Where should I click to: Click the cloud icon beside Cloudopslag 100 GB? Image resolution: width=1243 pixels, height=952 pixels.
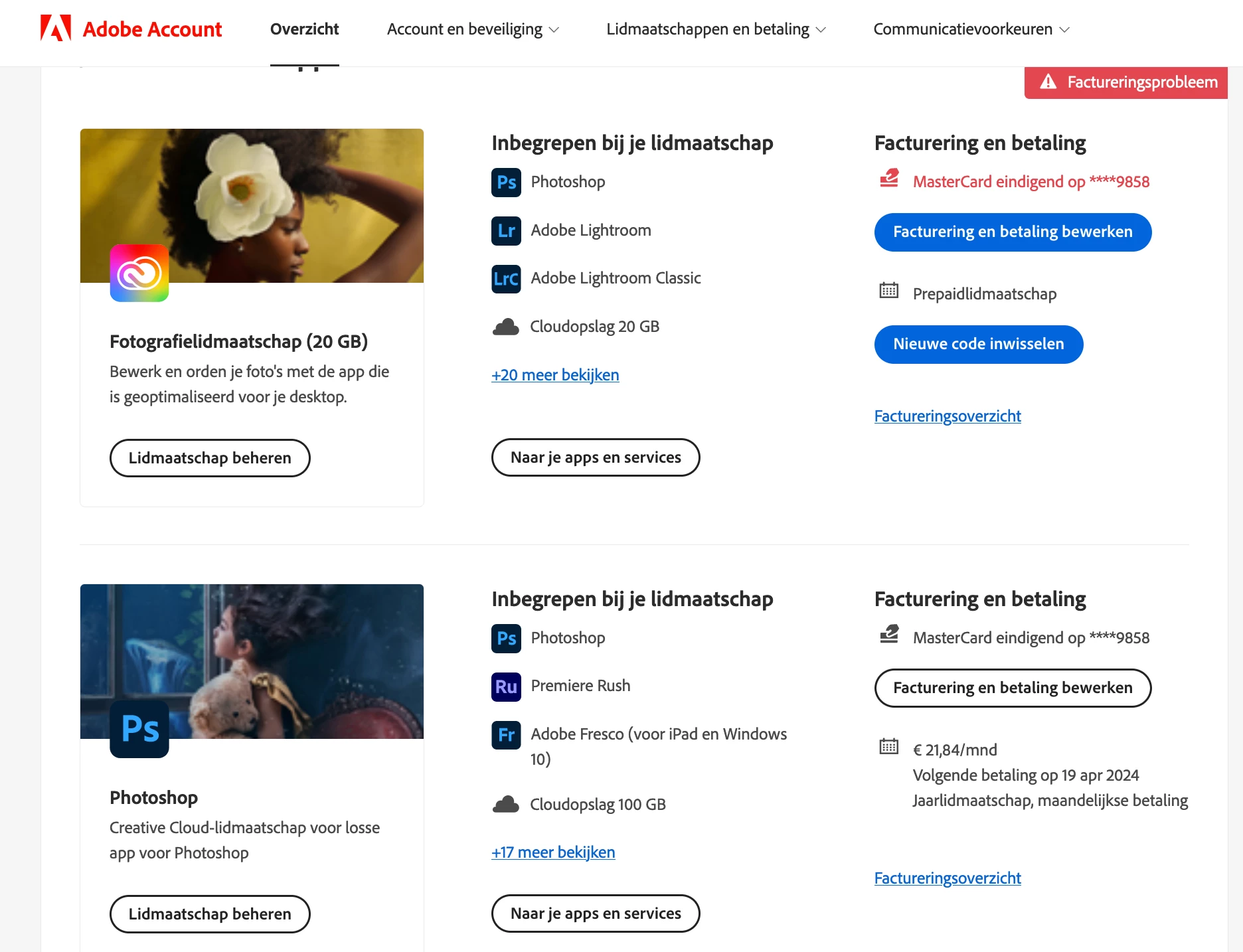click(x=506, y=805)
